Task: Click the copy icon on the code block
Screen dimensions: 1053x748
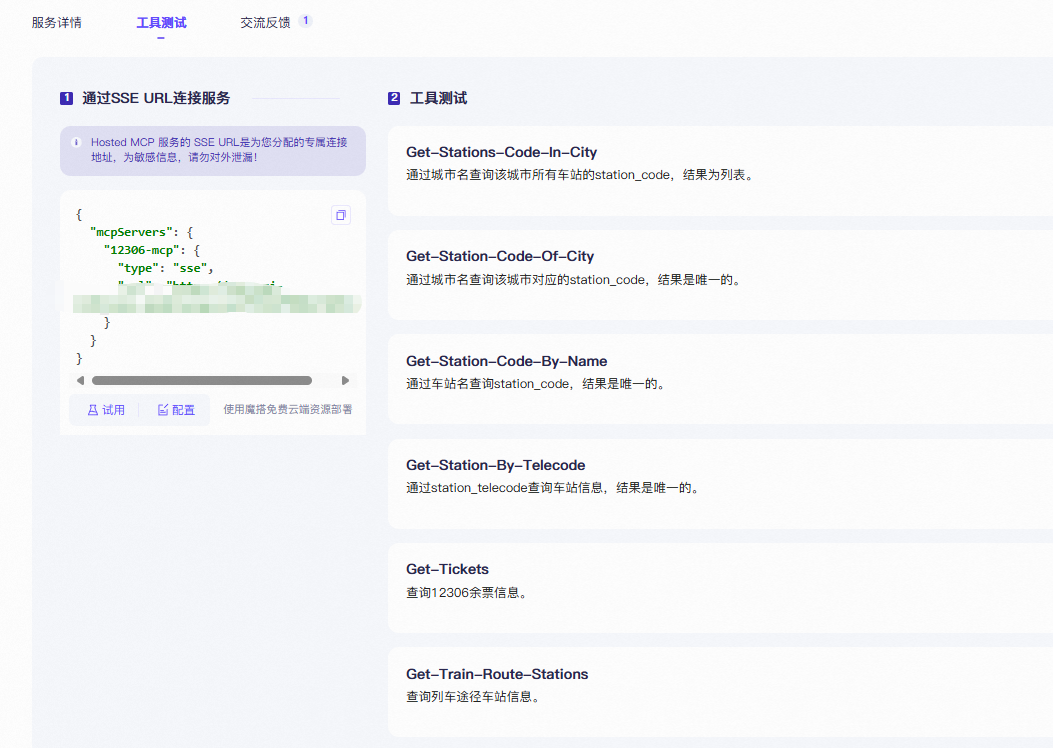Action: tap(340, 215)
